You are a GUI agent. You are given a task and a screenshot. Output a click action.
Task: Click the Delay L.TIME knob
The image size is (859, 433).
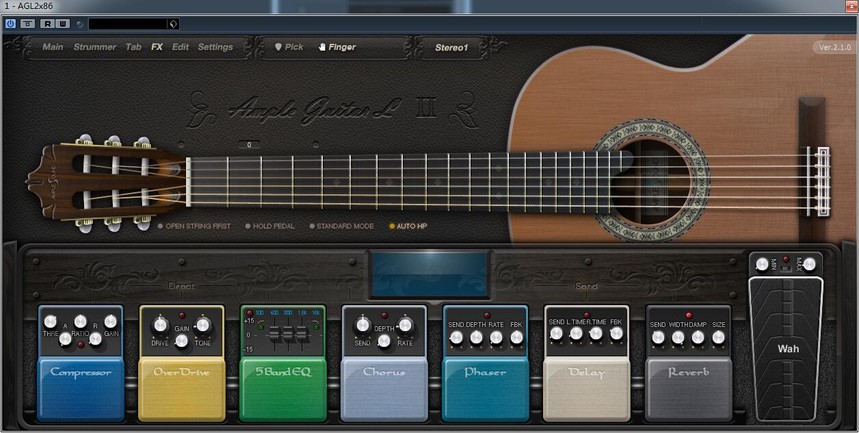576,334
